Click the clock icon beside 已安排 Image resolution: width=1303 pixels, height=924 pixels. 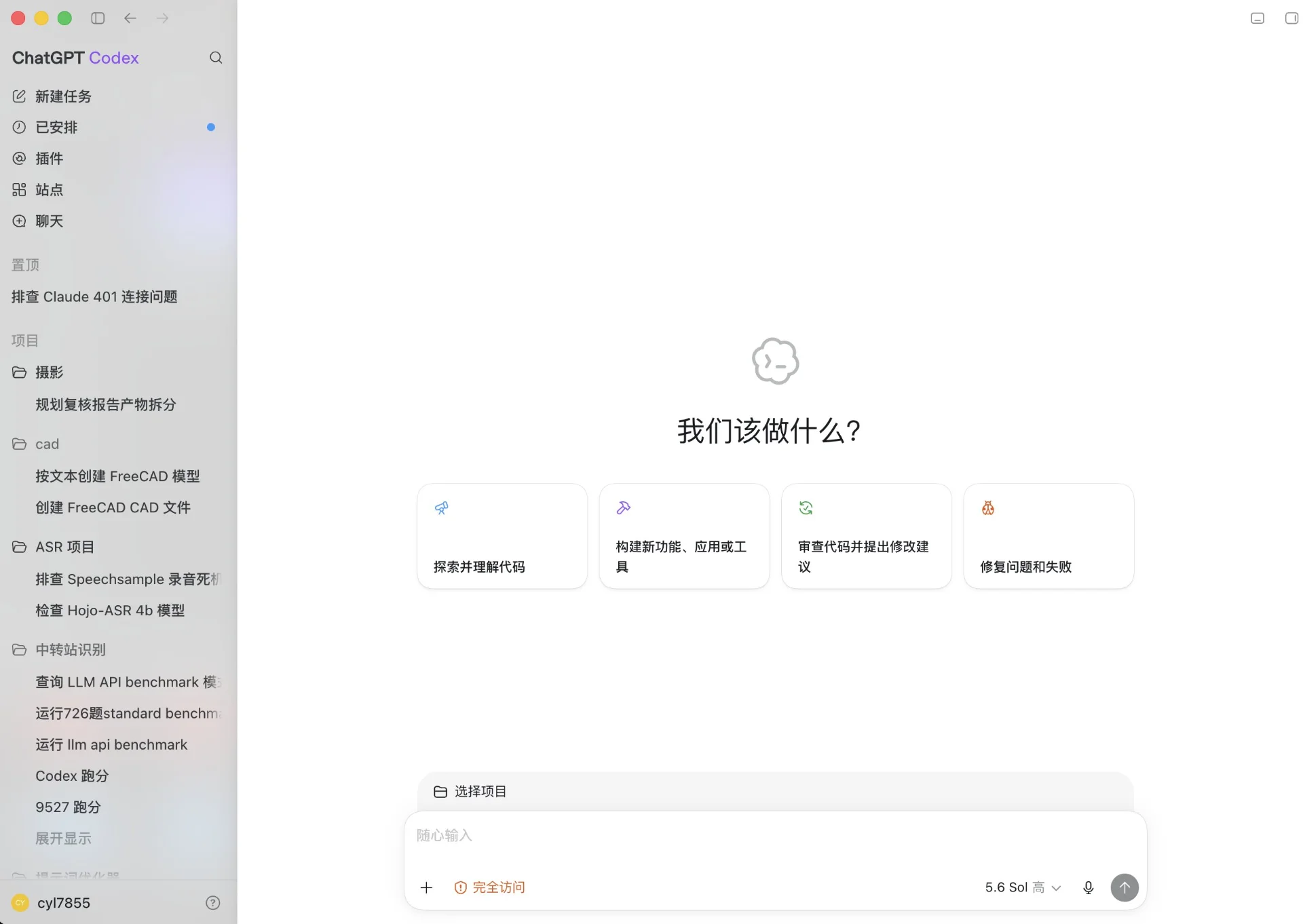tap(19, 127)
